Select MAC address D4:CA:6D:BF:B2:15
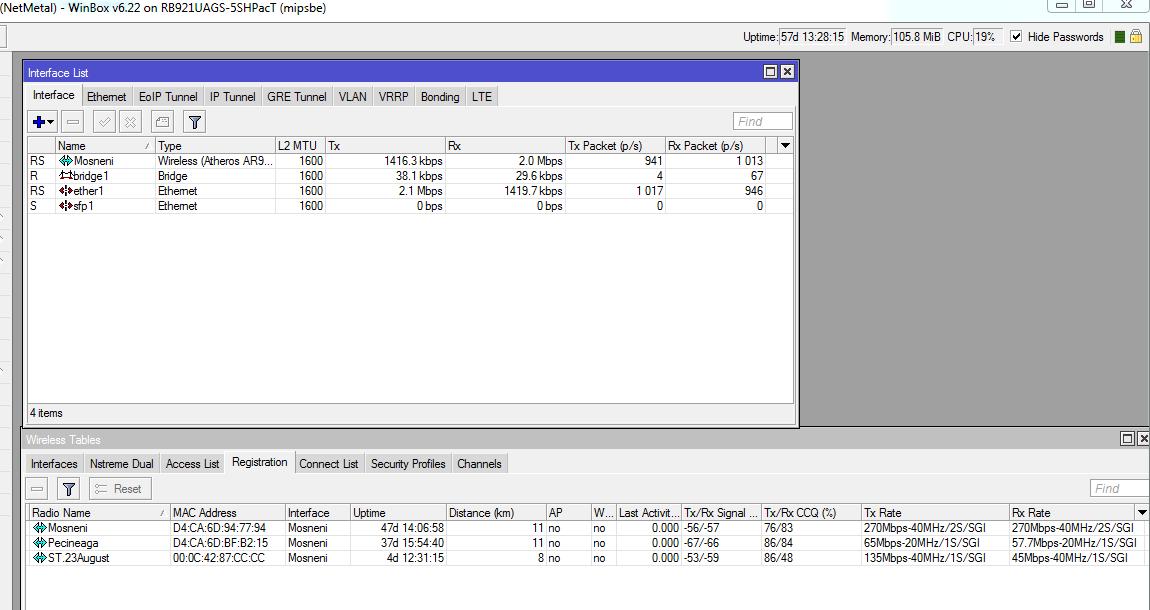Image resolution: width=1150 pixels, height=610 pixels. point(219,543)
